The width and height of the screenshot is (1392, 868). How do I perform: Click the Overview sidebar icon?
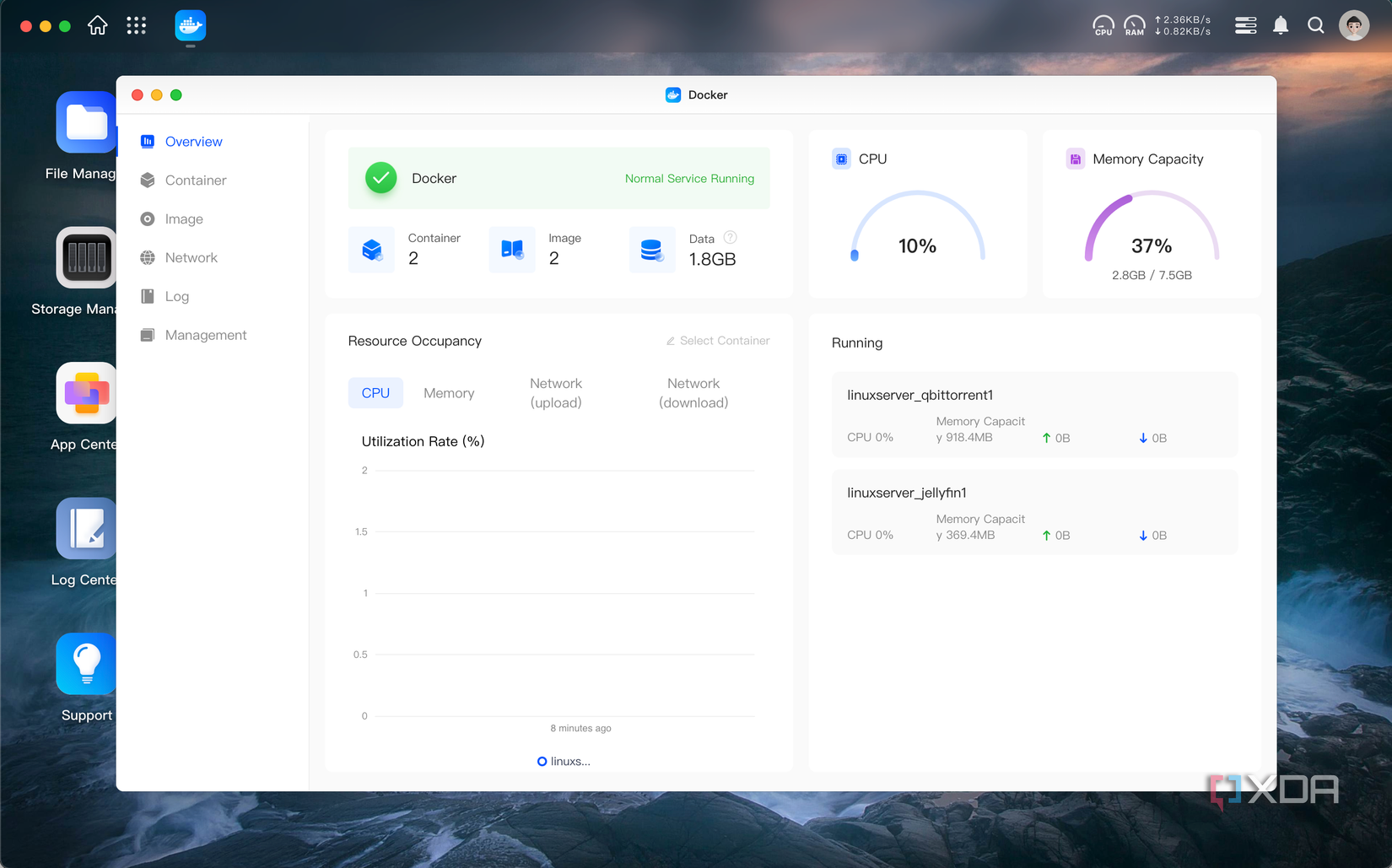[x=148, y=142]
